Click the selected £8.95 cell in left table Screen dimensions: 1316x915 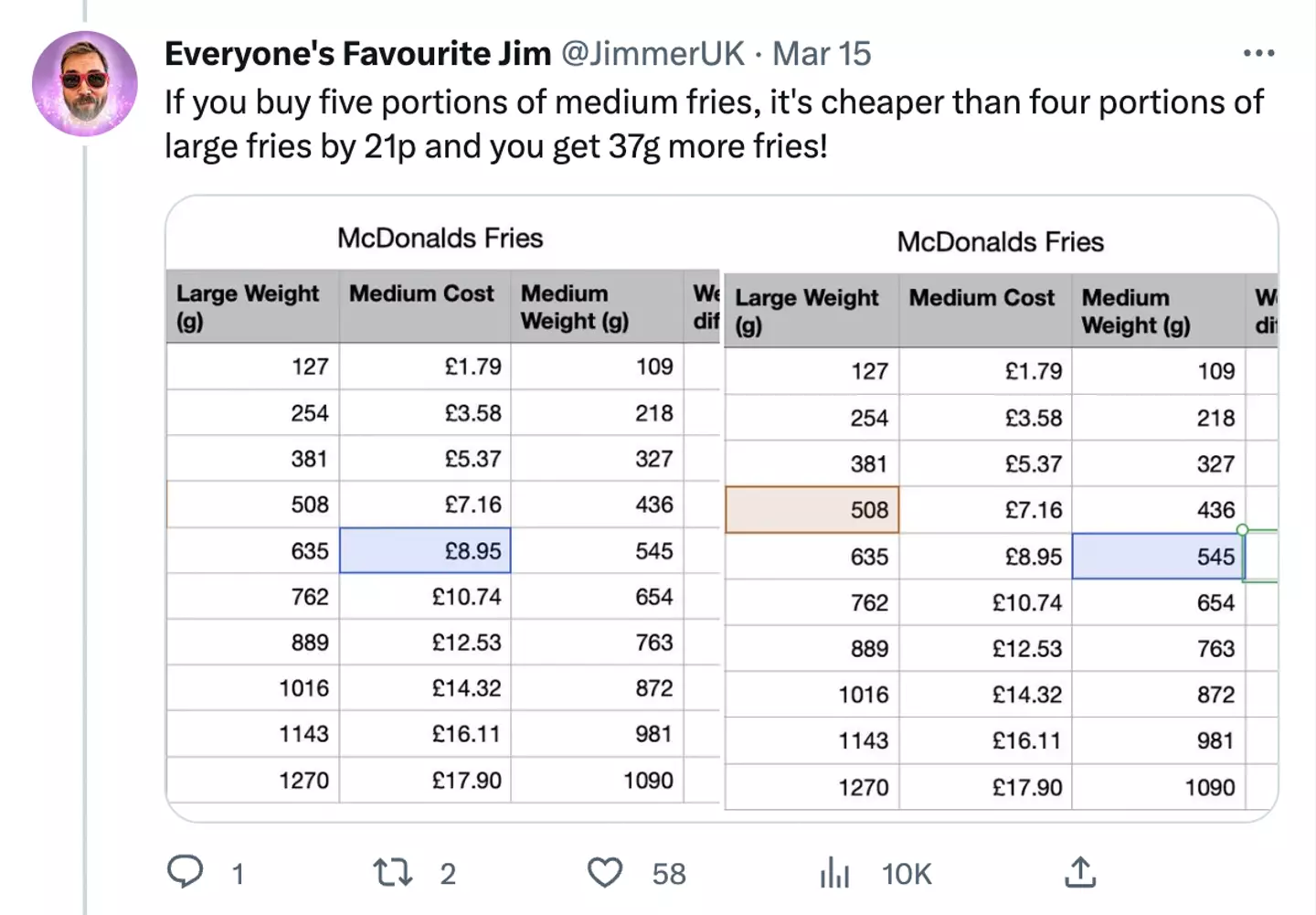click(x=425, y=550)
